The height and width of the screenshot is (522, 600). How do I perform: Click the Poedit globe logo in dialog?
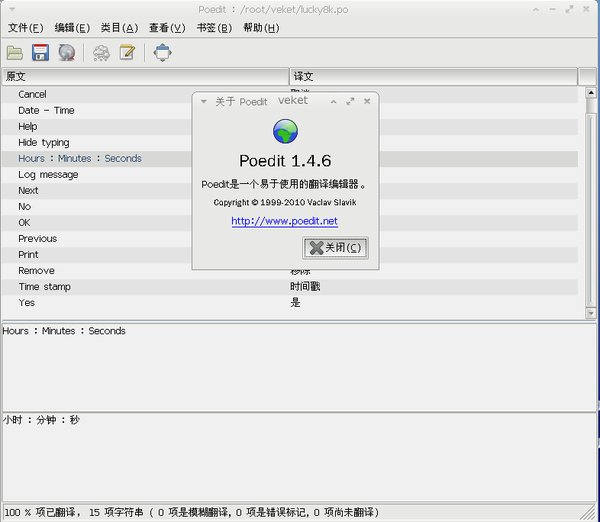point(285,131)
